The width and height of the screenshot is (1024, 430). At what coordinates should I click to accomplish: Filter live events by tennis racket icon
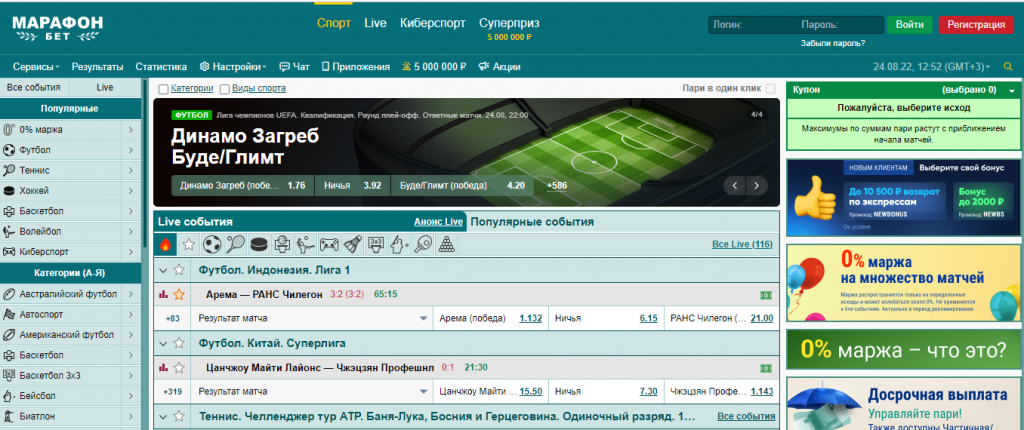pos(235,243)
